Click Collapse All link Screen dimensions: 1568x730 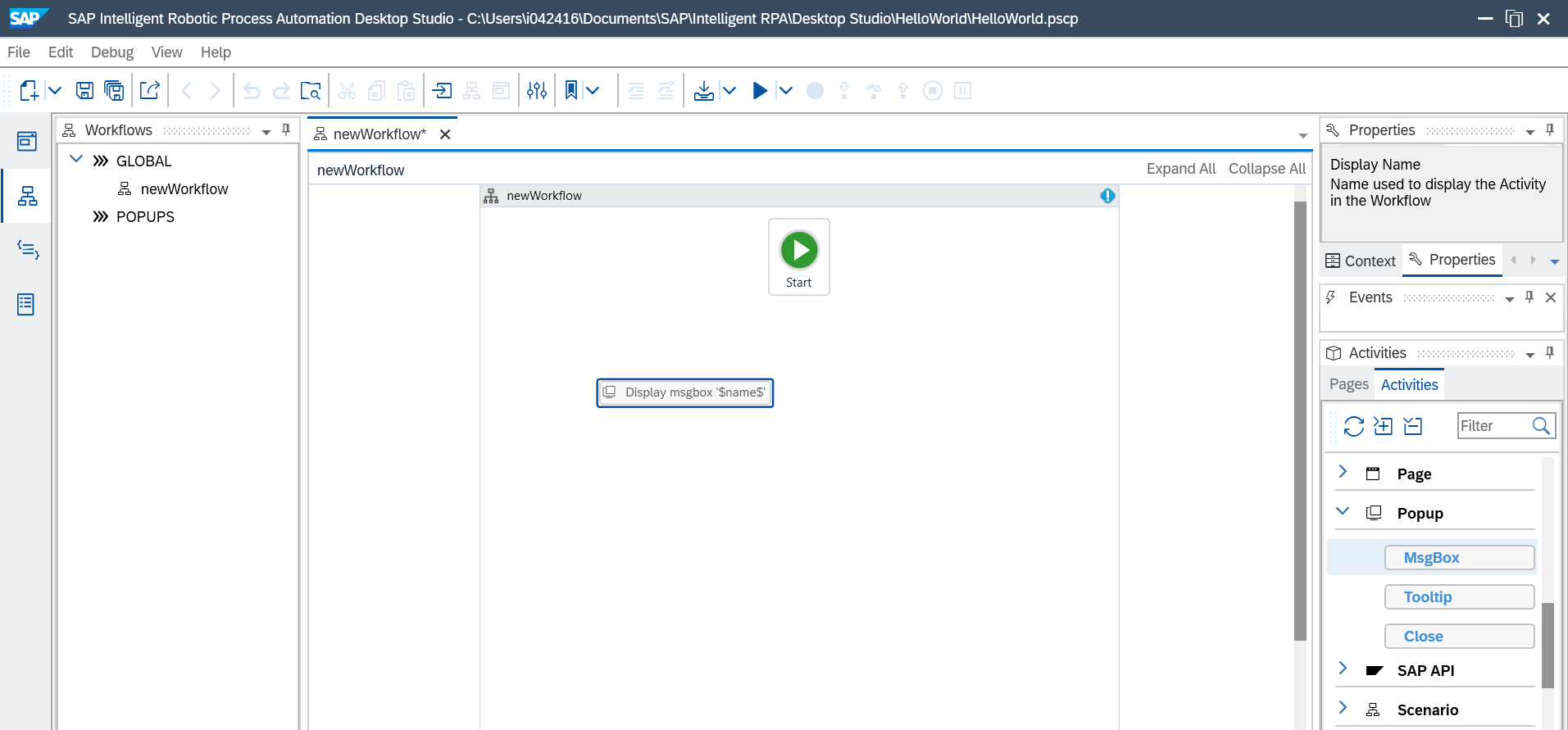coord(1267,169)
